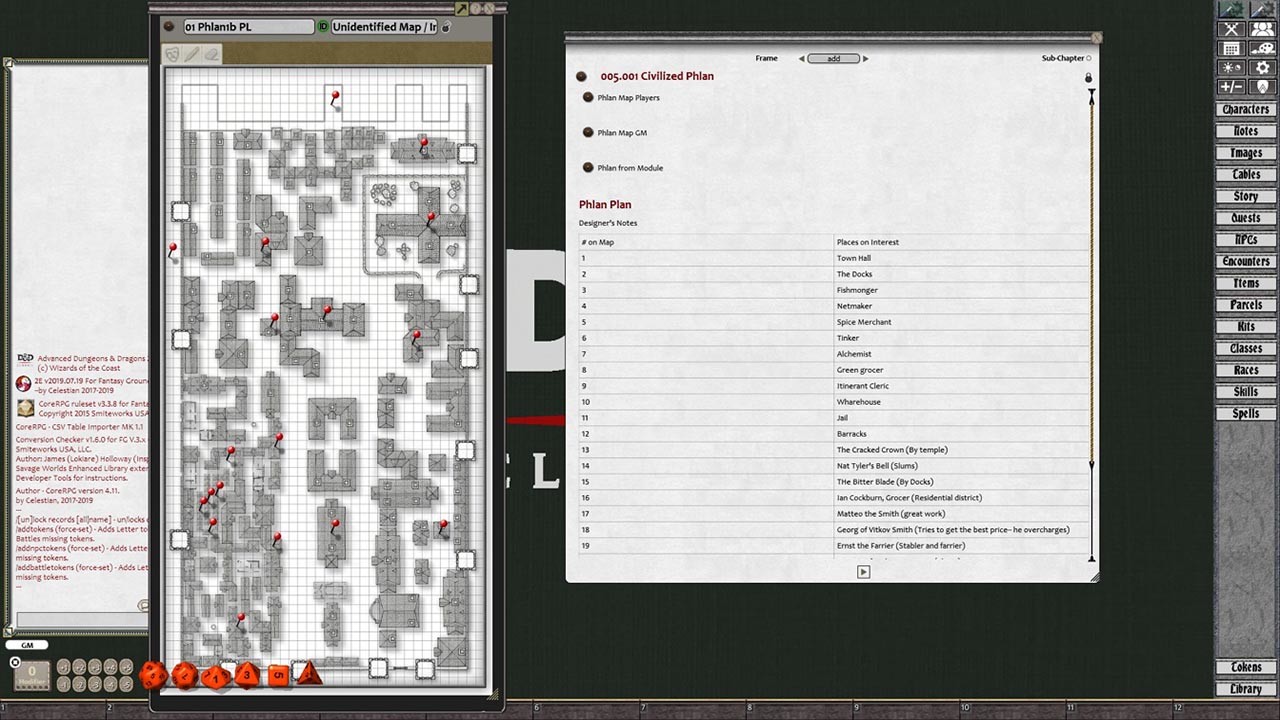
Task: Select the eraser tool on the map toolbar
Action: [211, 54]
